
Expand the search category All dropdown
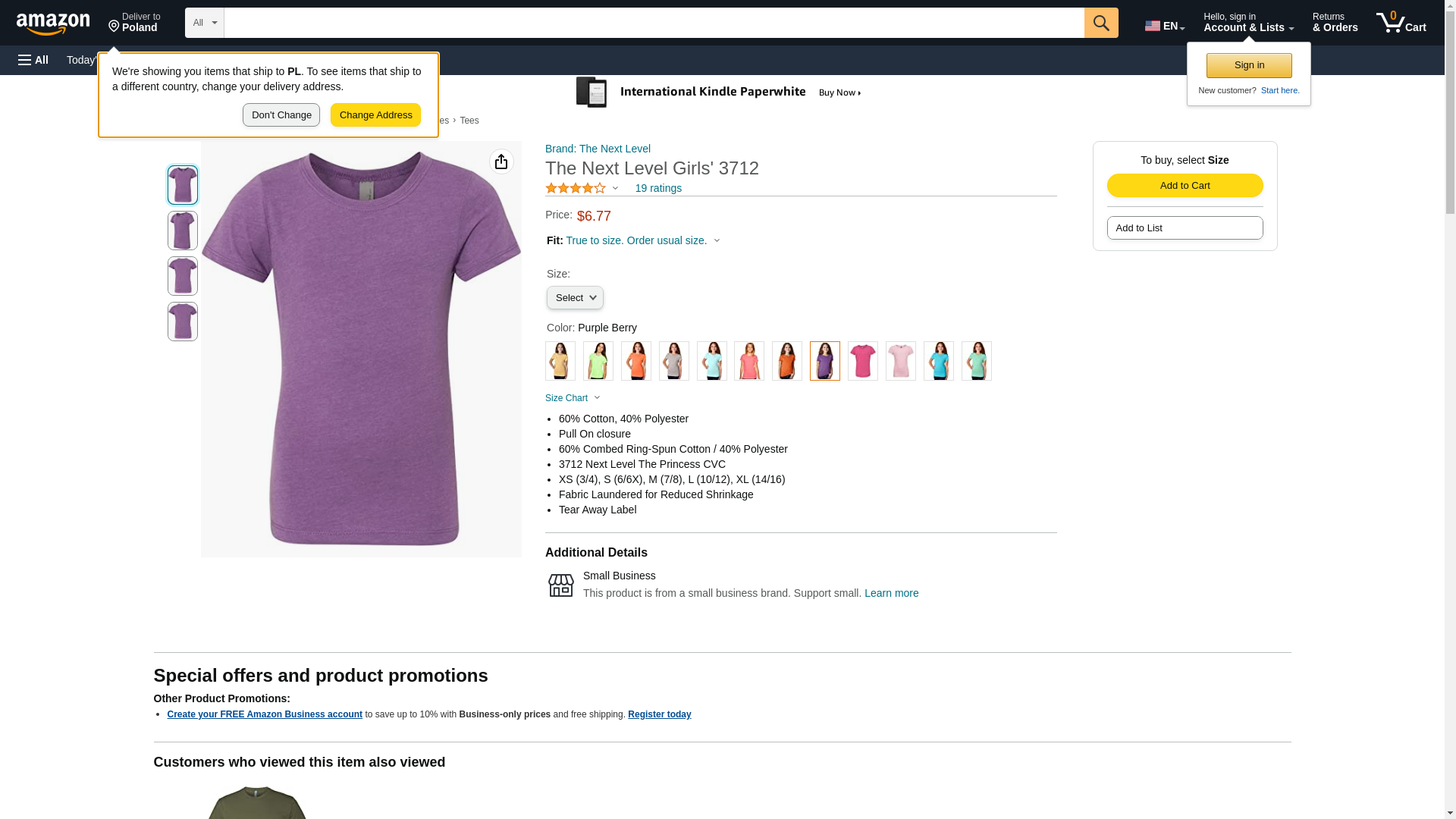click(x=204, y=23)
